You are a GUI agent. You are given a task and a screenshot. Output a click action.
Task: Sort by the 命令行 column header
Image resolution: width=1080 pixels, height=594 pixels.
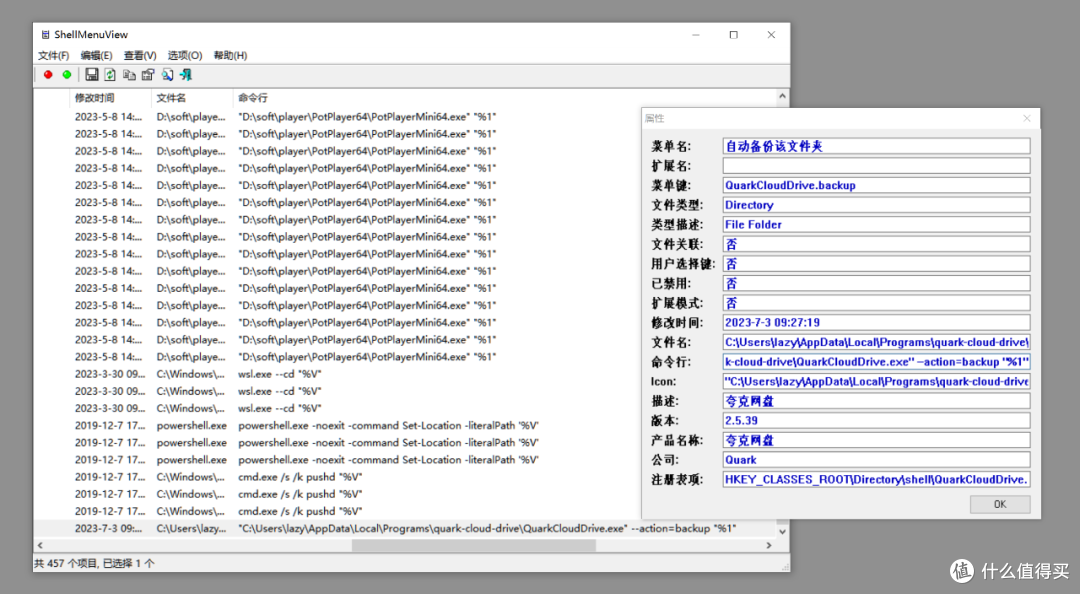pyautogui.click(x=505, y=98)
